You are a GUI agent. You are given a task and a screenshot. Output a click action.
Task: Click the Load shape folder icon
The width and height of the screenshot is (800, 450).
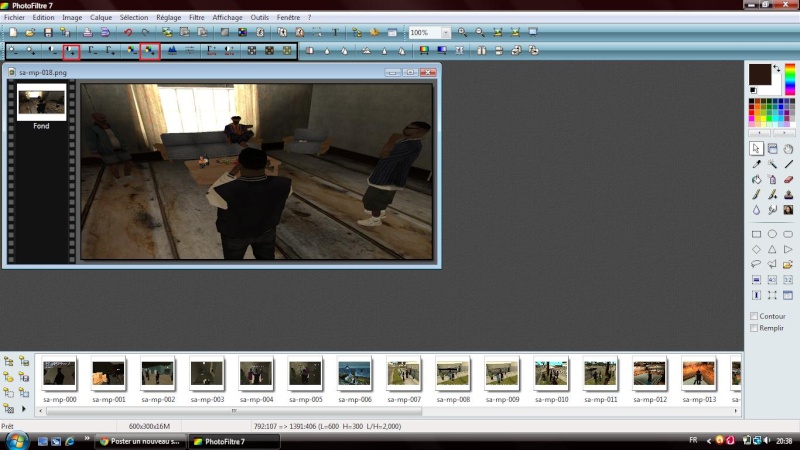(x=788, y=264)
